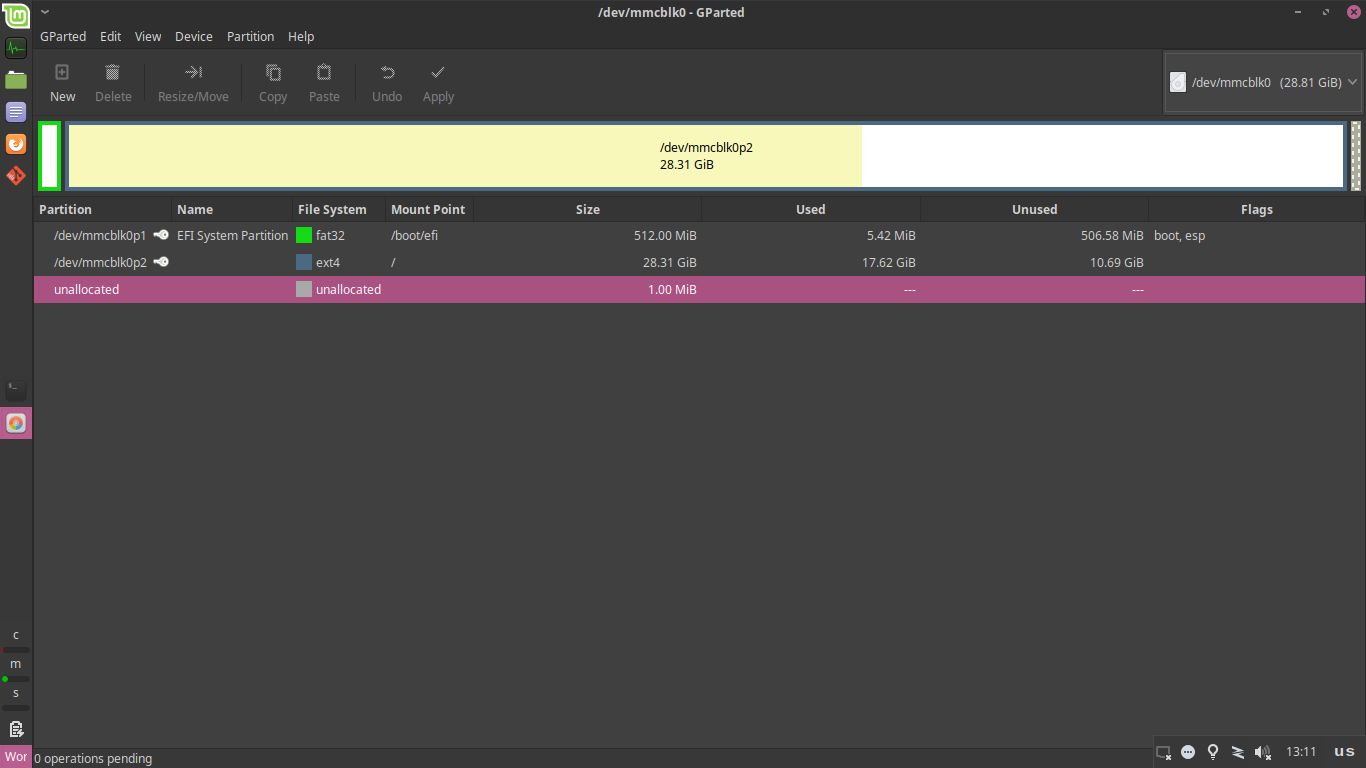Click the '1.00 MiB' size cell

click(673, 290)
